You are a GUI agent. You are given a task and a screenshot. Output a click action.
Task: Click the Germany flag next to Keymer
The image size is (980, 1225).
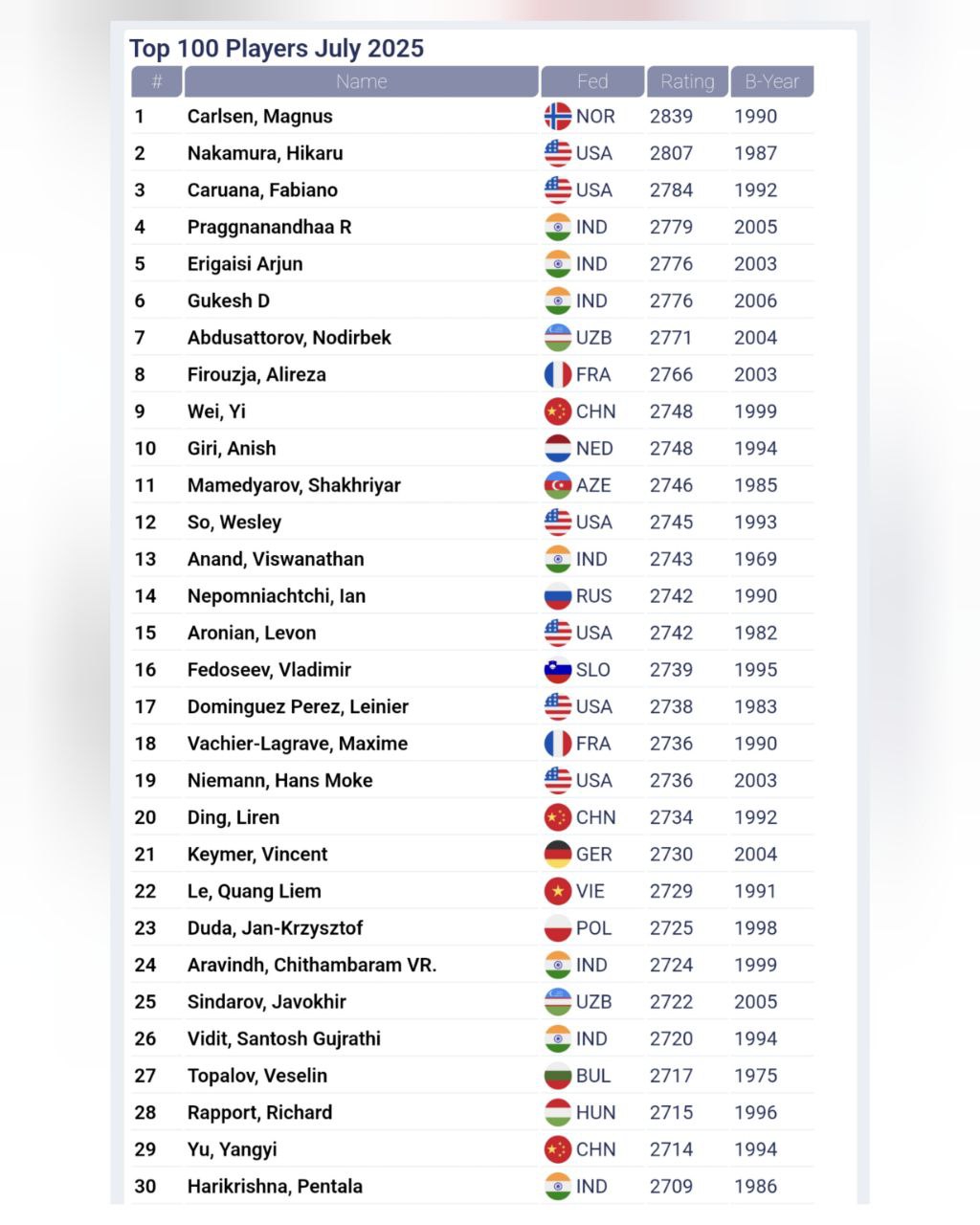coord(558,855)
